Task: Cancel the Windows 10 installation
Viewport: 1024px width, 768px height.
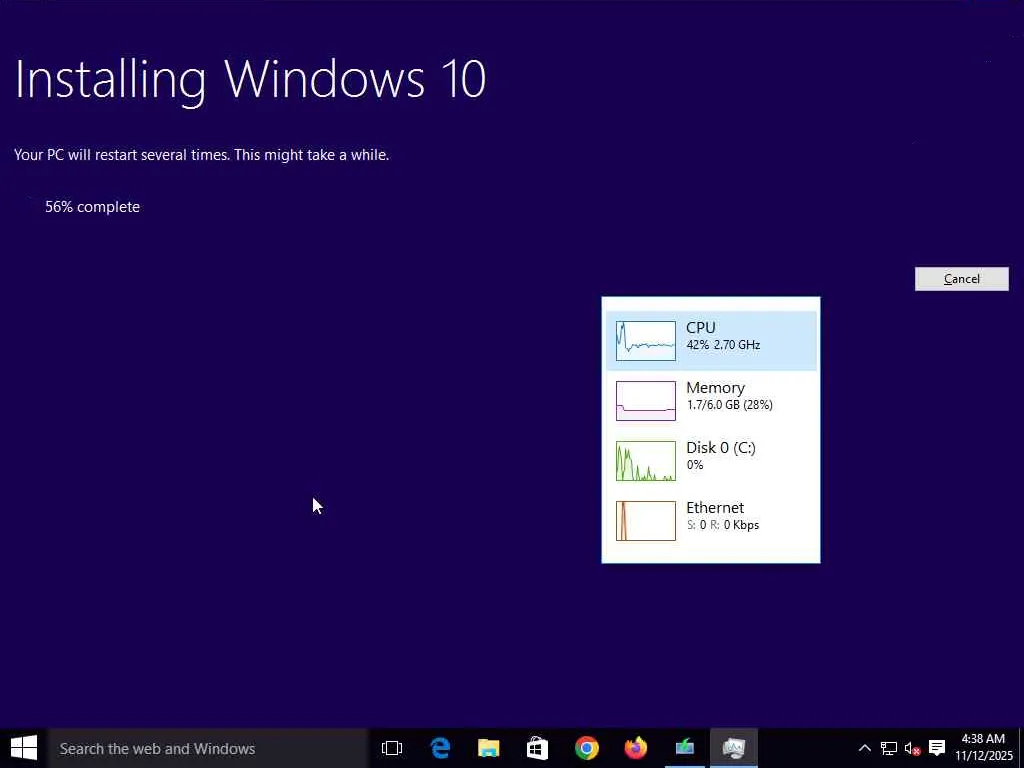Action: (x=961, y=279)
